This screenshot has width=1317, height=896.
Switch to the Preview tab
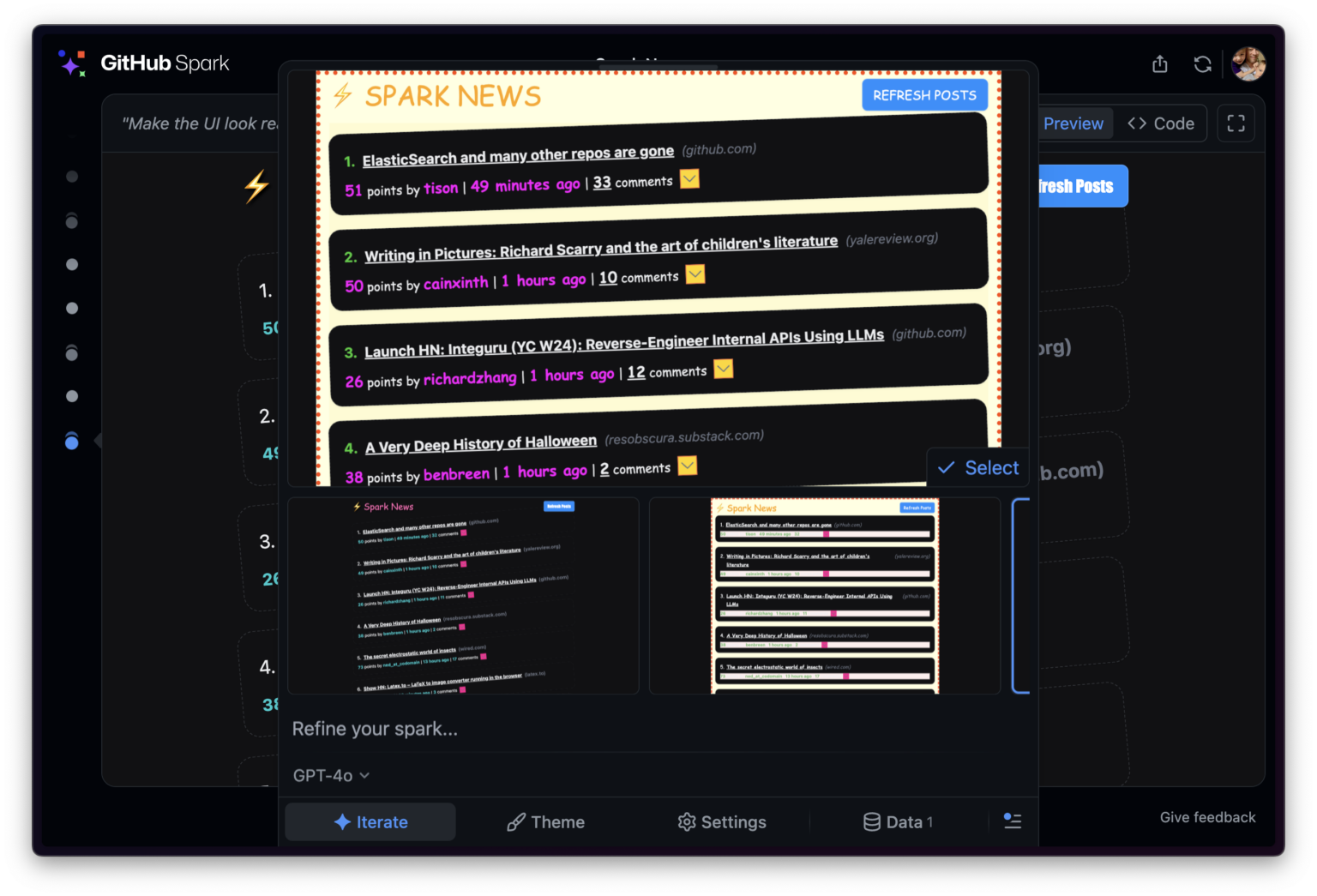click(1074, 123)
